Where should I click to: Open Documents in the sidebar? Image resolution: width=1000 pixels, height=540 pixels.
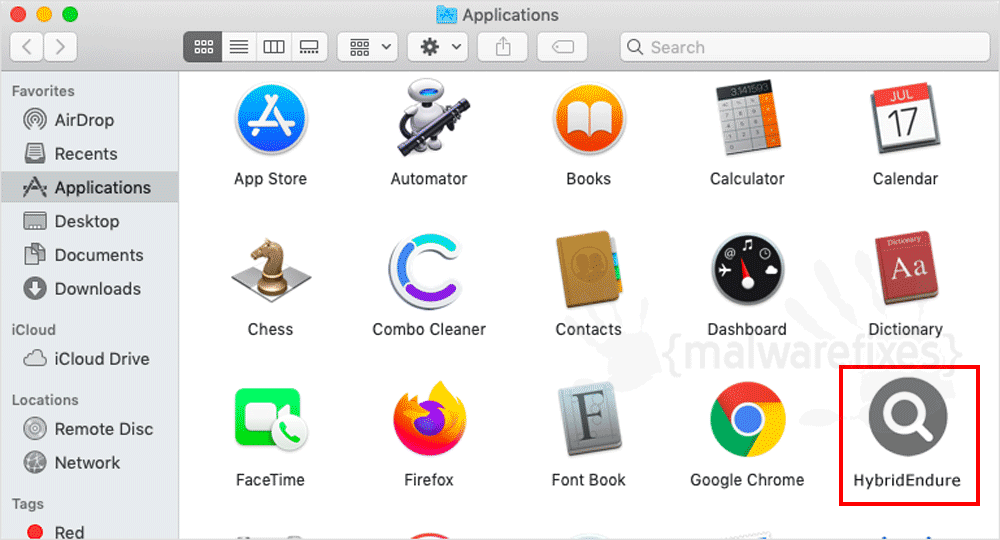(x=89, y=255)
